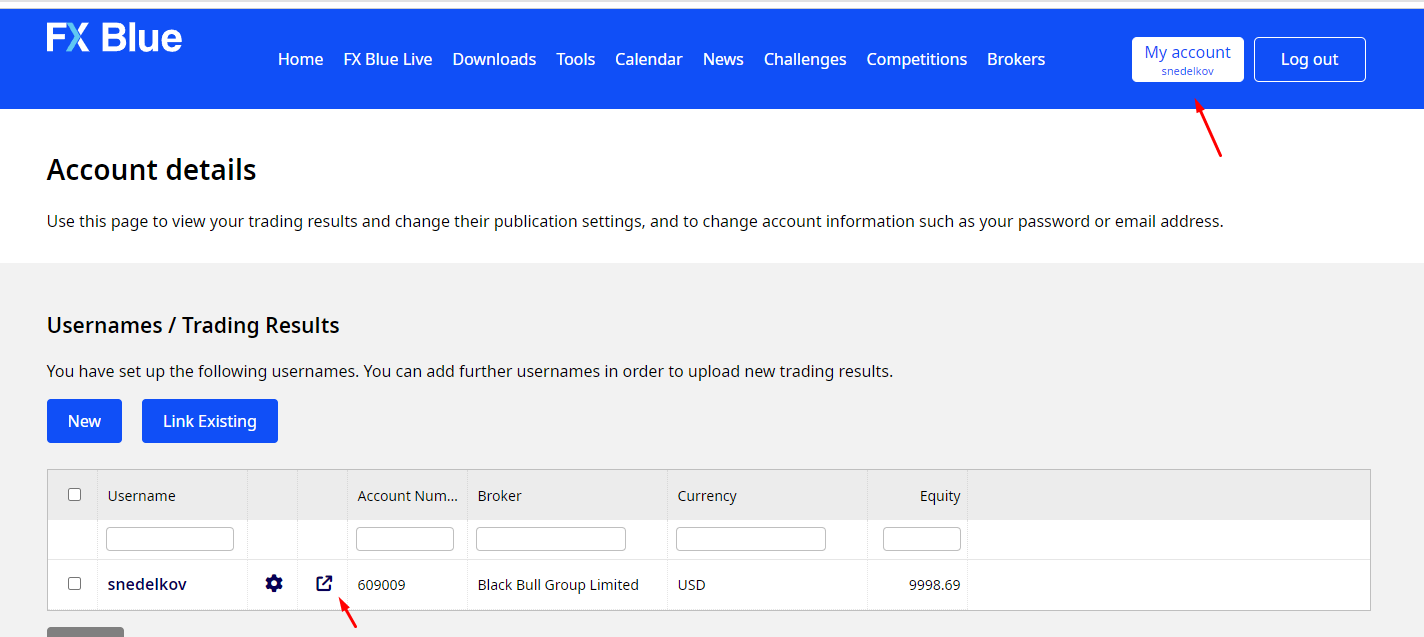Click the Log out button
The height and width of the screenshot is (637, 1424).
tap(1310, 59)
